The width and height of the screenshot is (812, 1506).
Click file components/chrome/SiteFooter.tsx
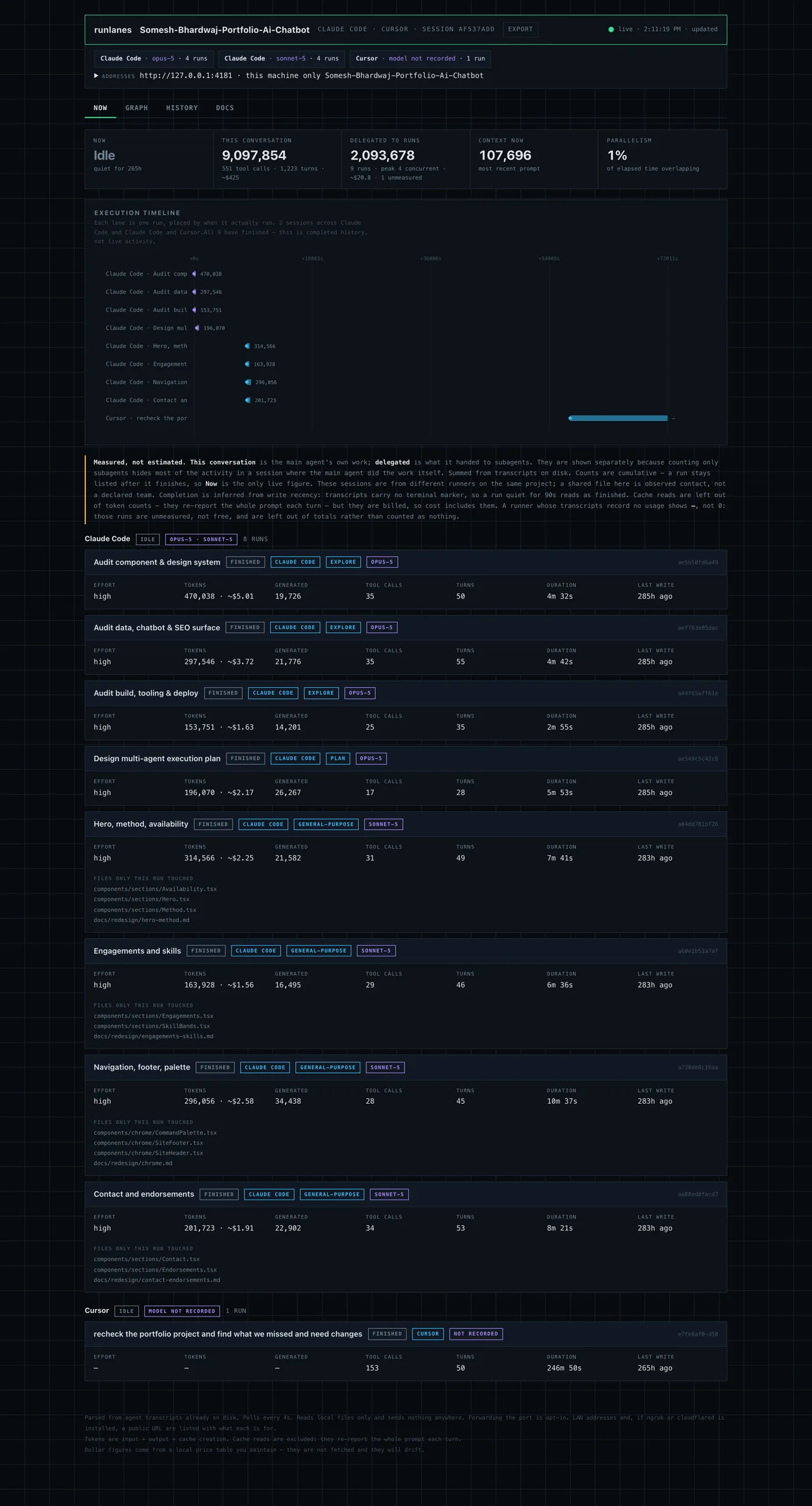(148, 1143)
